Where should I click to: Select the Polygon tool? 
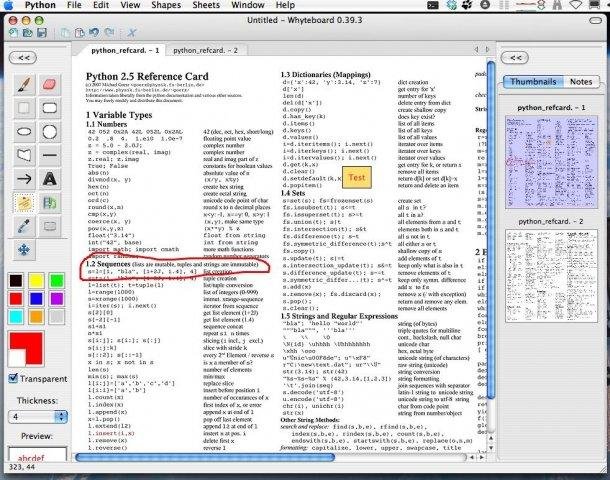point(24,155)
